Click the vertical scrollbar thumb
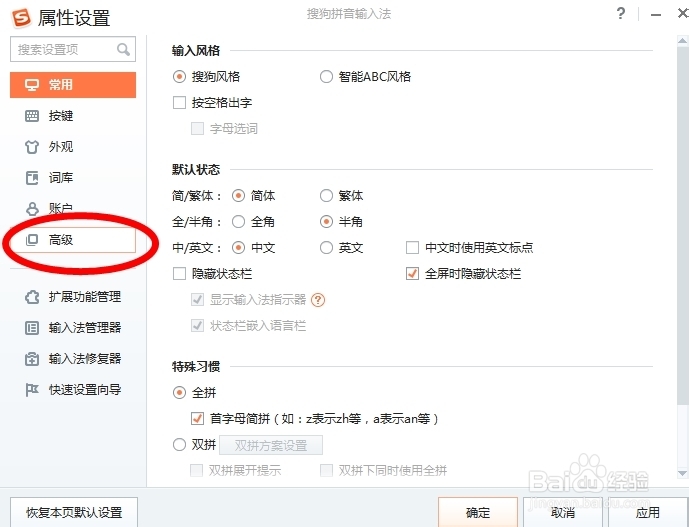The height and width of the screenshot is (527, 689). pyautogui.click(x=682, y=226)
